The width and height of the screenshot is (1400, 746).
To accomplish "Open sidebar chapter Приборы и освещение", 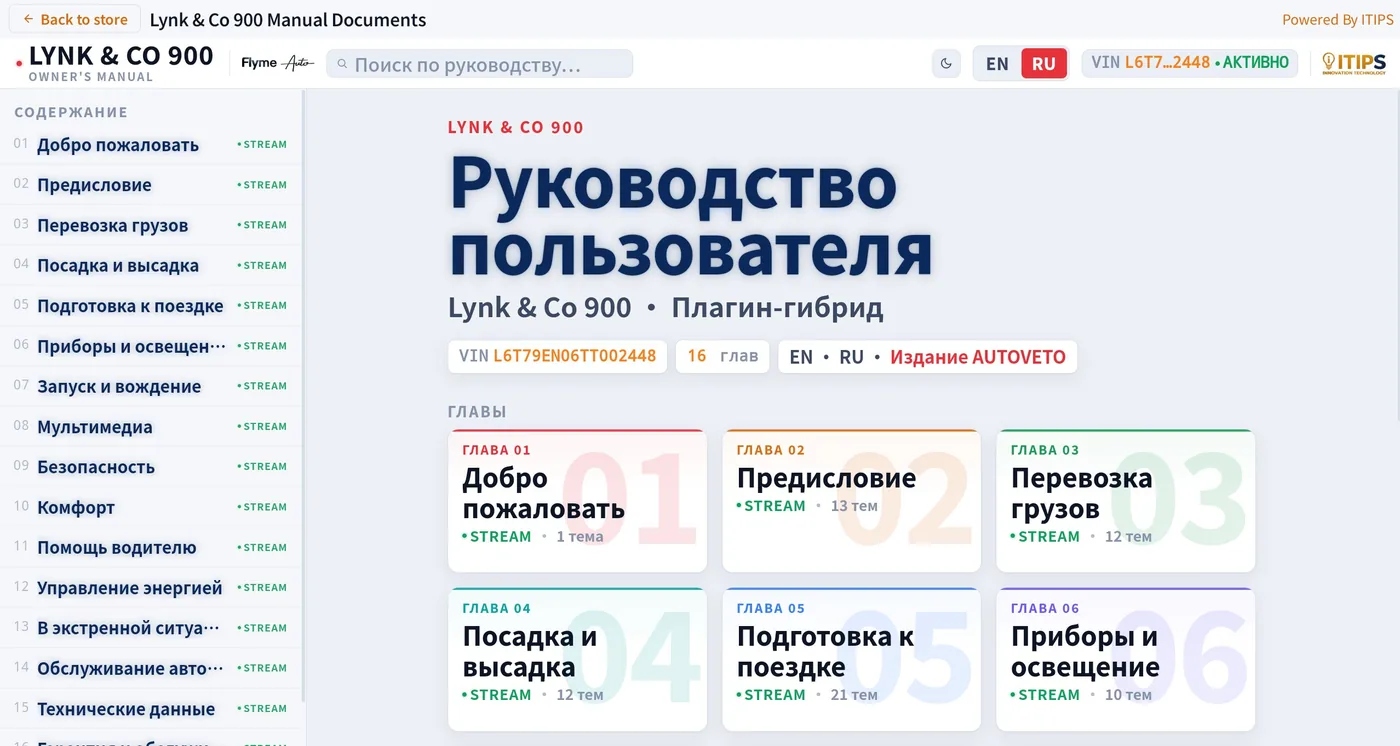I will pyautogui.click(x=151, y=346).
